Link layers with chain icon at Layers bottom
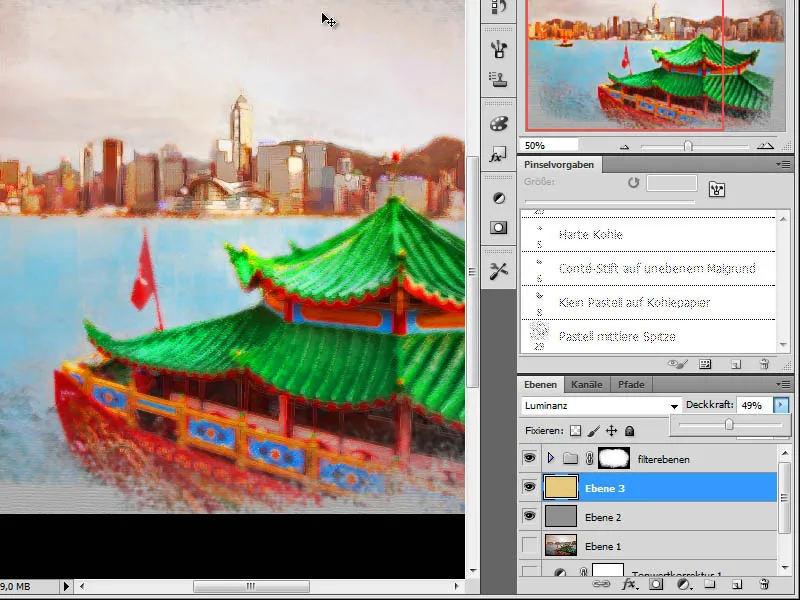Image resolution: width=800 pixels, height=600 pixels. (x=601, y=584)
